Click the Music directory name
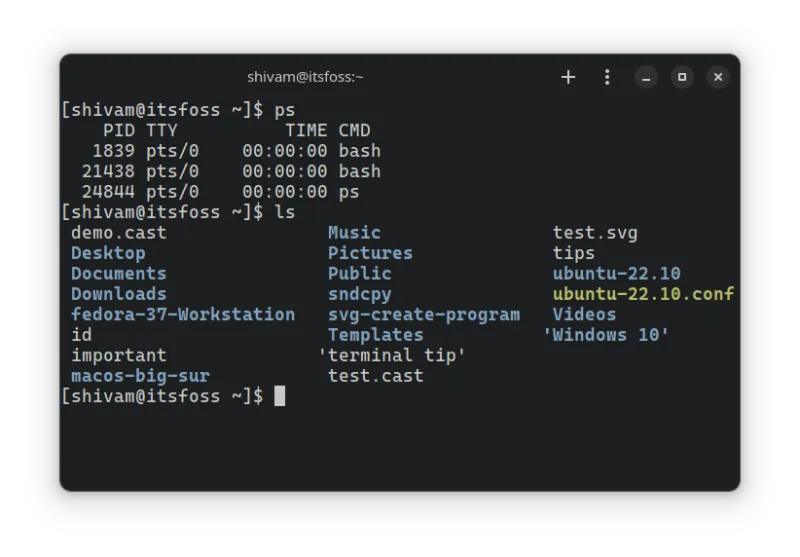This screenshot has width=800, height=557. (x=355, y=233)
